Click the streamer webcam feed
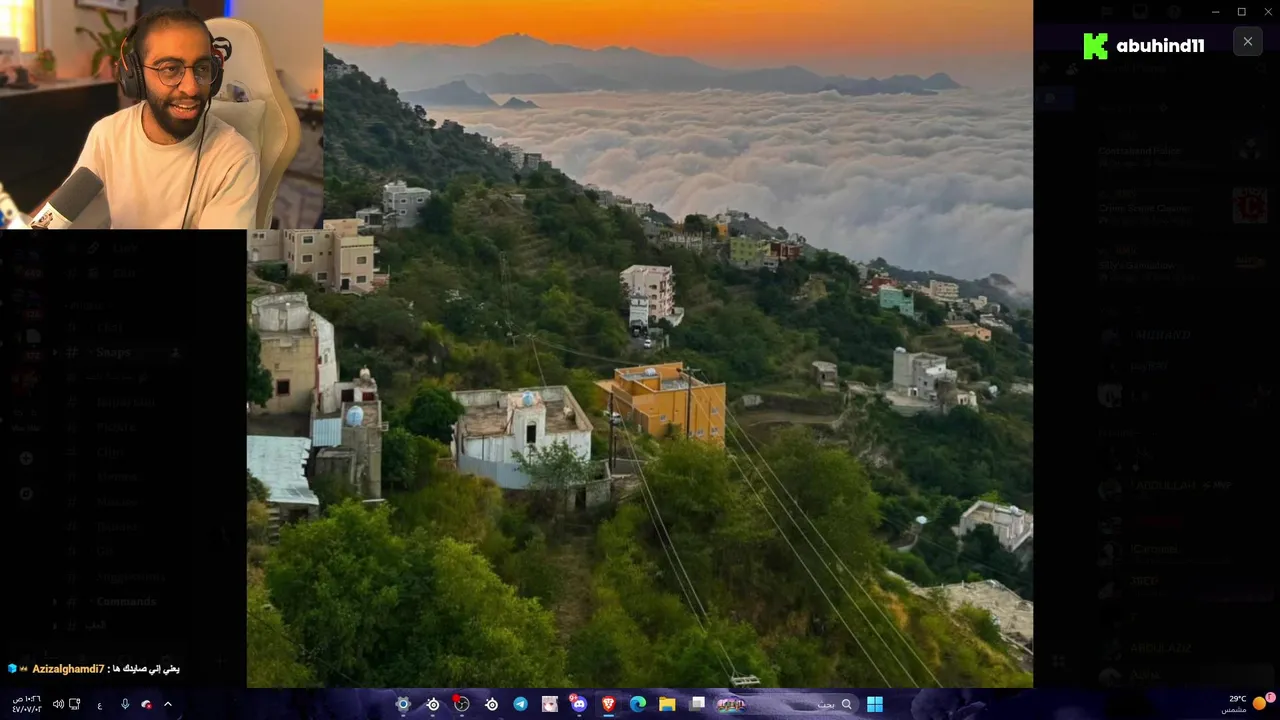Screen dimensions: 1280x720 (x=161, y=115)
